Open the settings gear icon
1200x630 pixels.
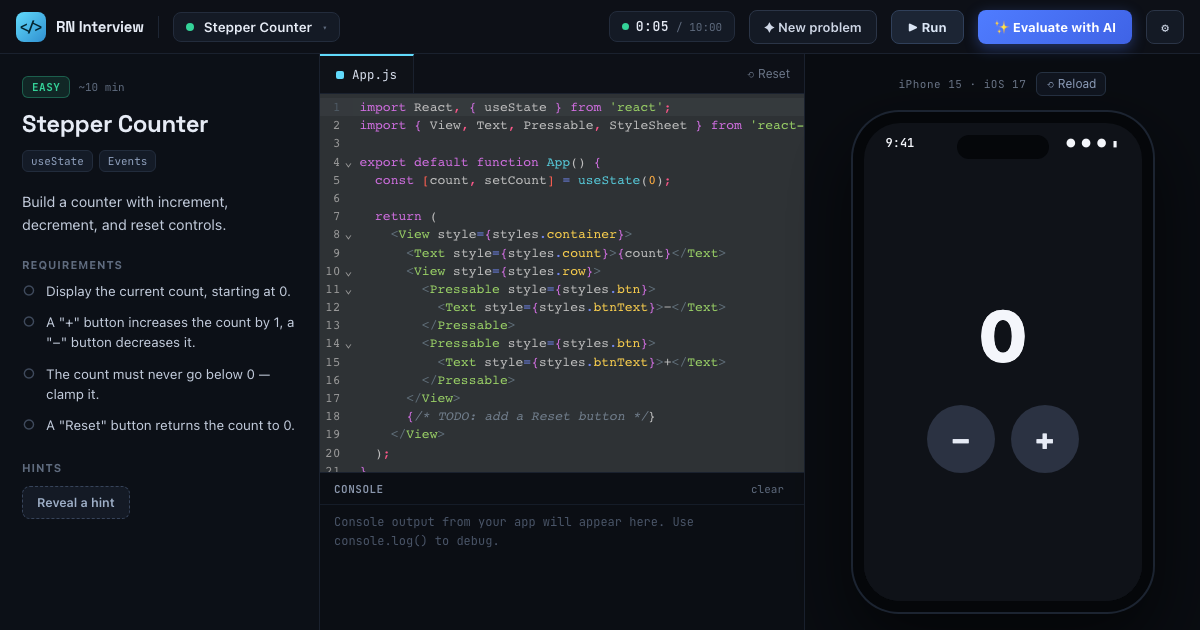1165,27
